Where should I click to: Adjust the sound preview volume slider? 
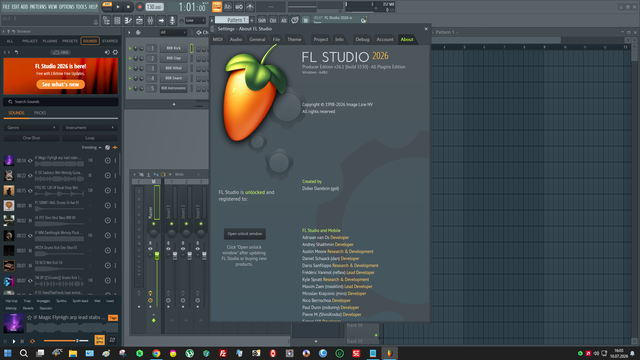point(66,340)
